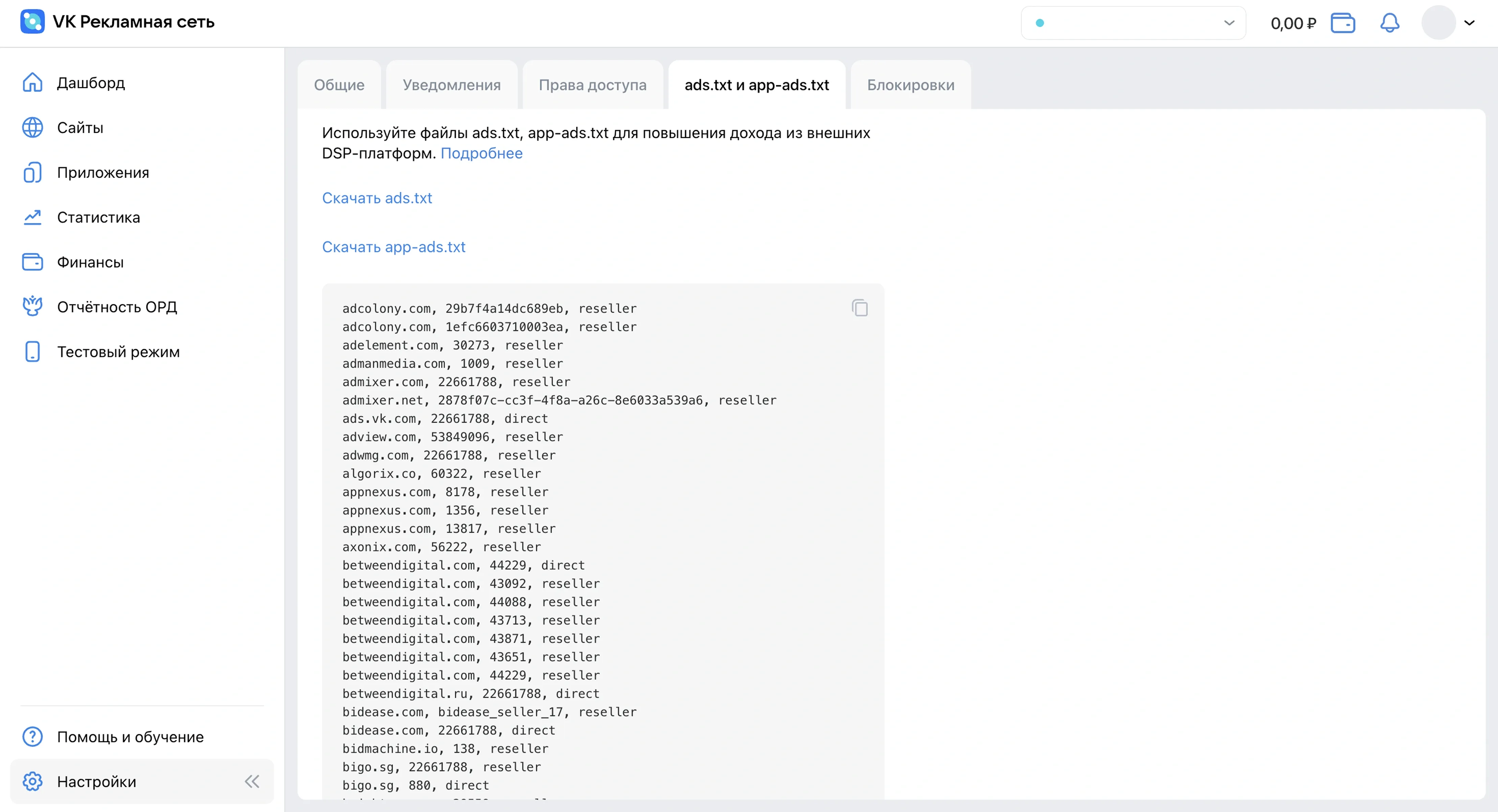
Task: Click line admanmedia.com, 1009, reseller
Action: [452, 364]
